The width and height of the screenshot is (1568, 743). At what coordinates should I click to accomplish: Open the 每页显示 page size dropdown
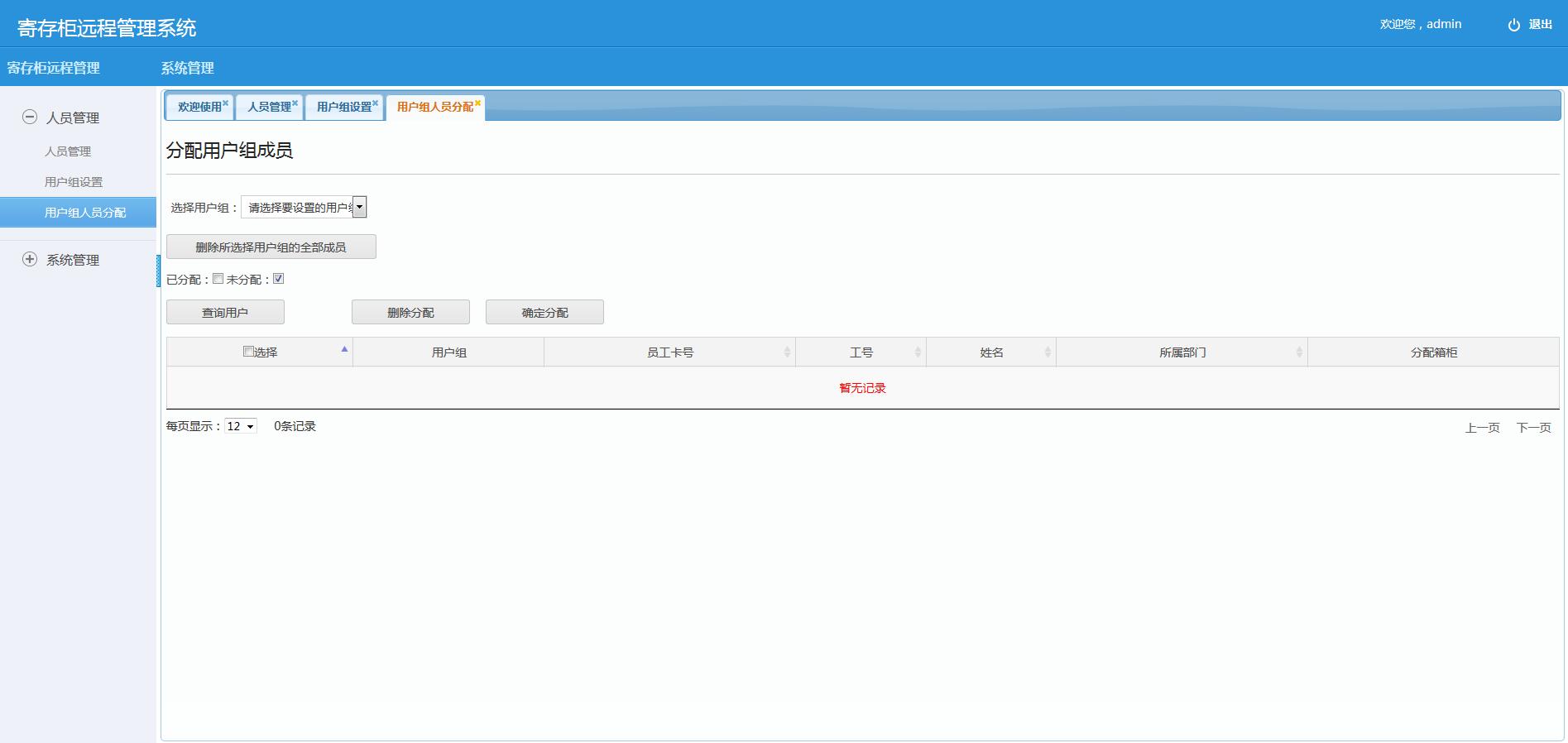(x=241, y=426)
